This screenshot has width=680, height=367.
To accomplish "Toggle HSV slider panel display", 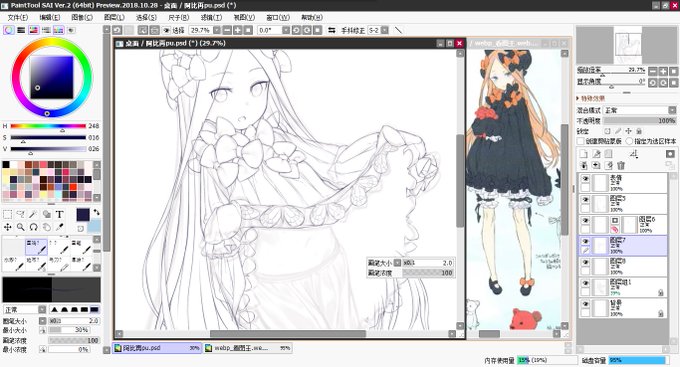I will [33, 30].
